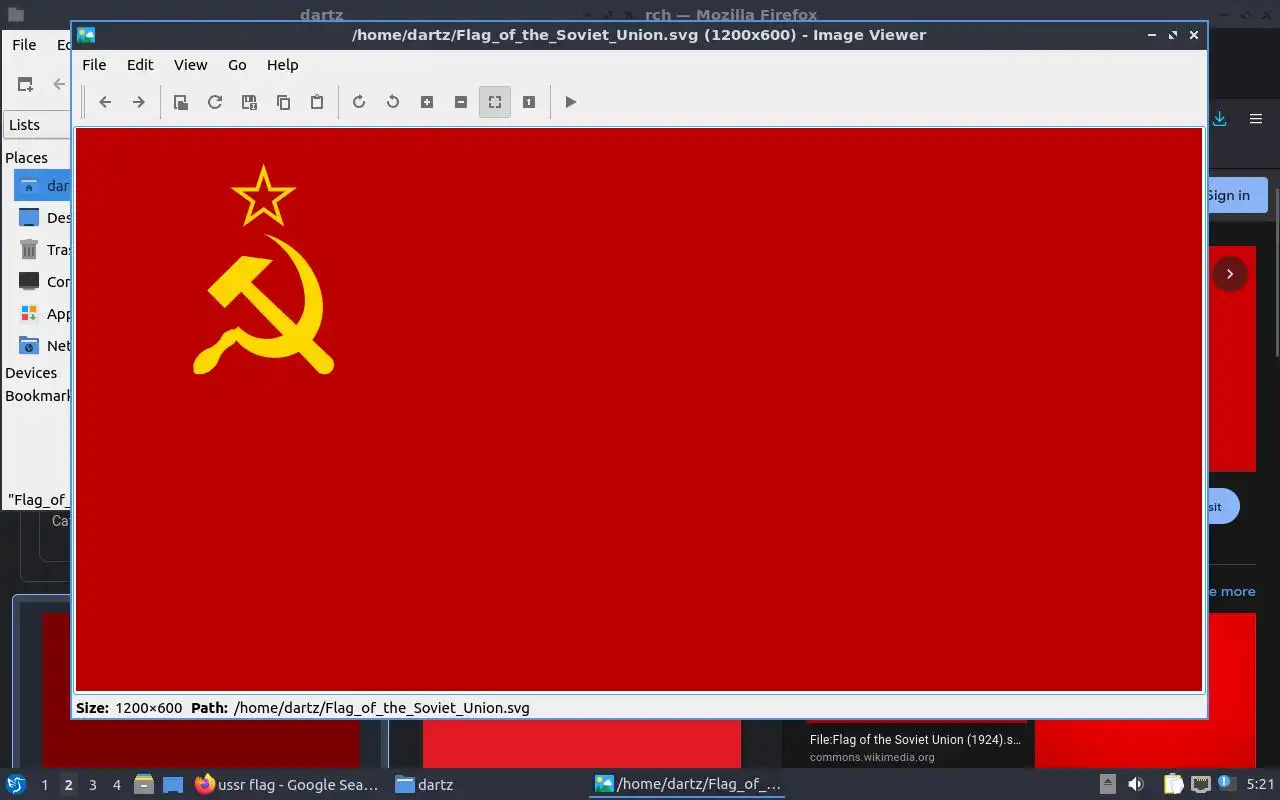The height and width of the screenshot is (800, 1280).
Task: Go to next image with forward arrow
Action: coord(139,102)
